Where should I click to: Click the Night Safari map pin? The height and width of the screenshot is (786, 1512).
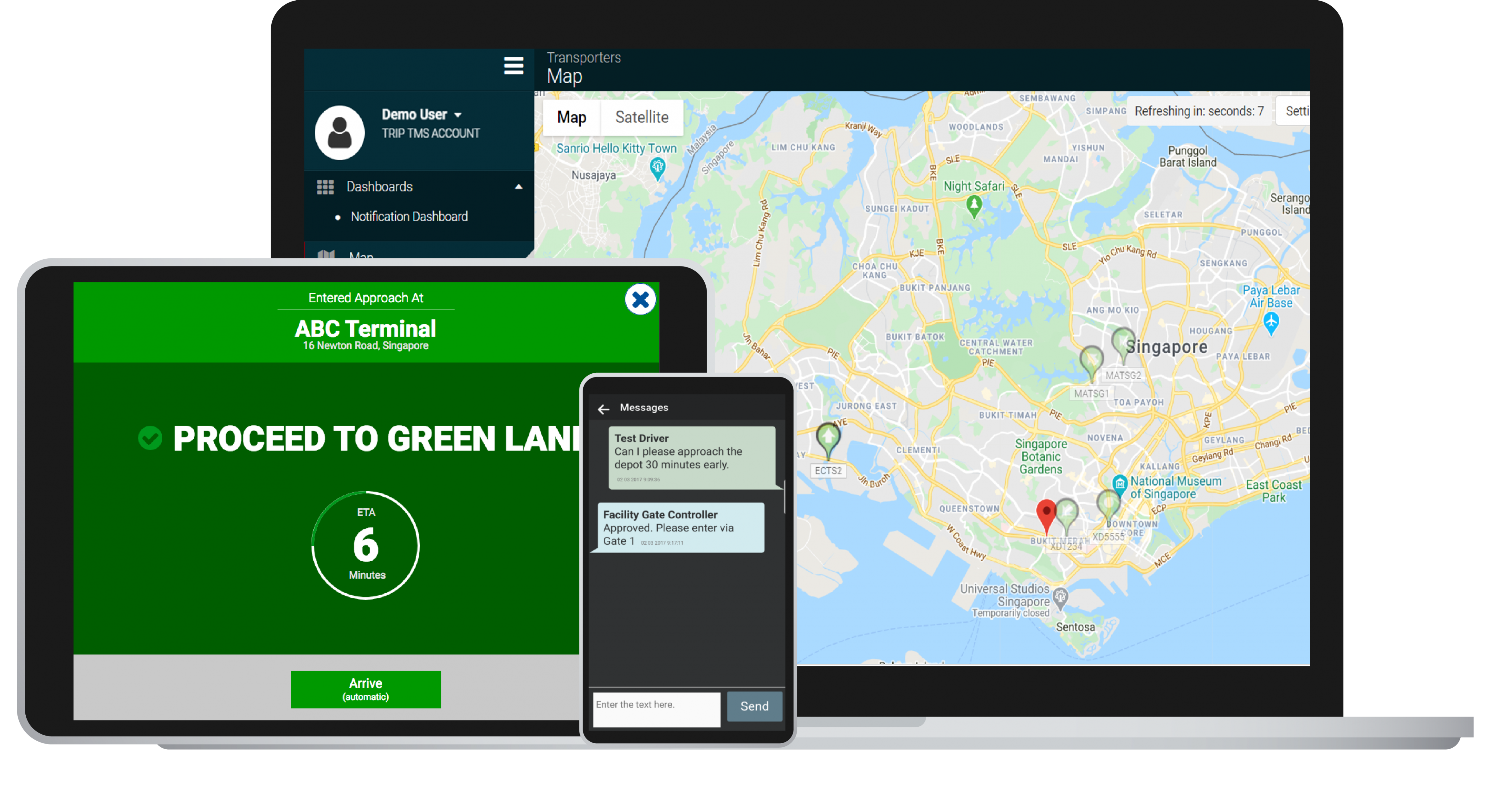tap(974, 207)
